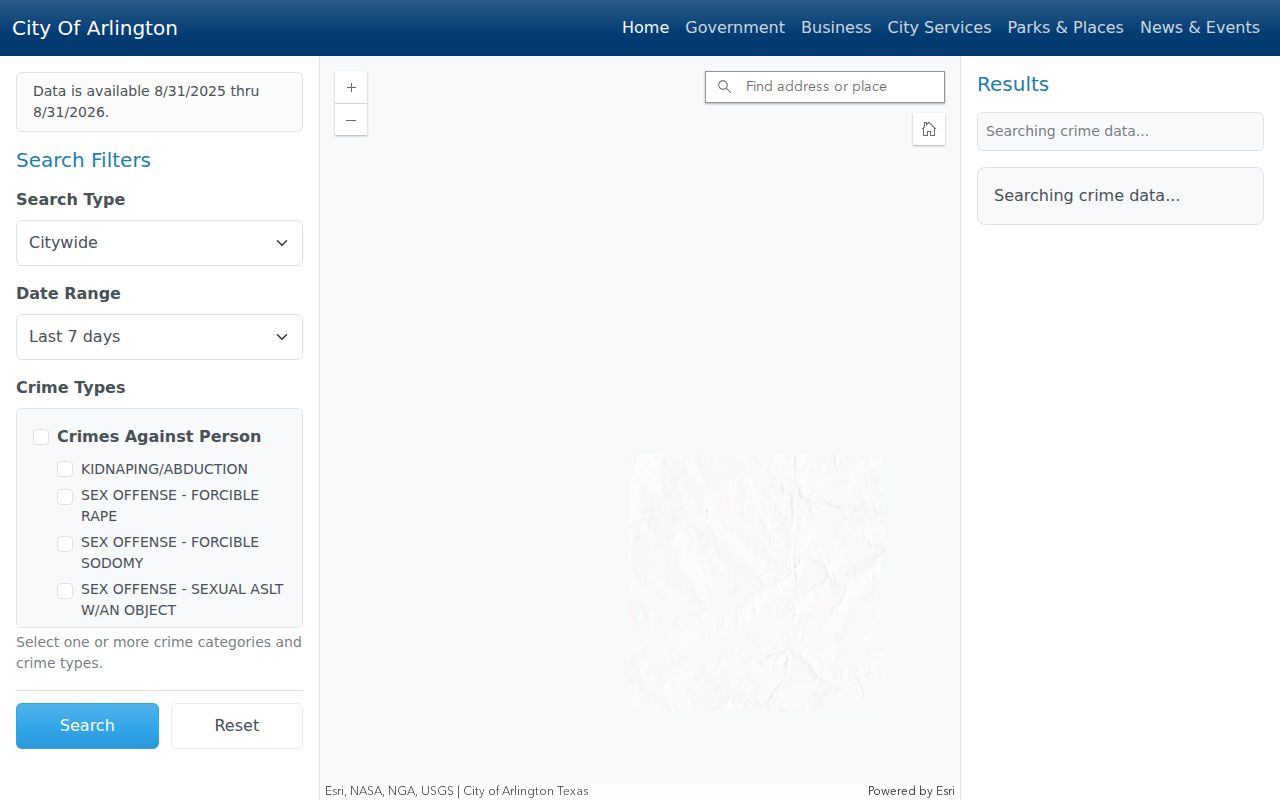
Task: Click the 'Select one or more crime categories' hint
Action: [159, 653]
